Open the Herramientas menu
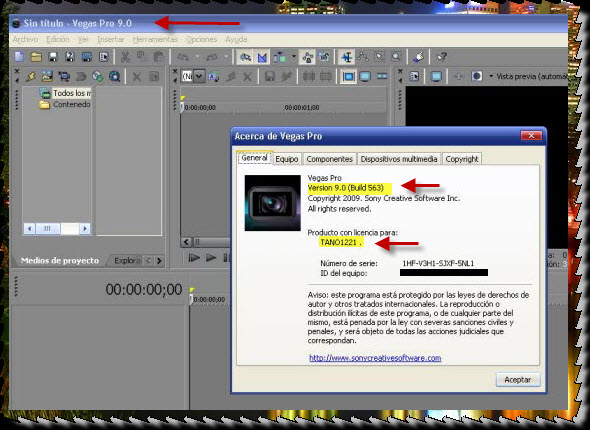The height and width of the screenshot is (430, 590). click(155, 39)
